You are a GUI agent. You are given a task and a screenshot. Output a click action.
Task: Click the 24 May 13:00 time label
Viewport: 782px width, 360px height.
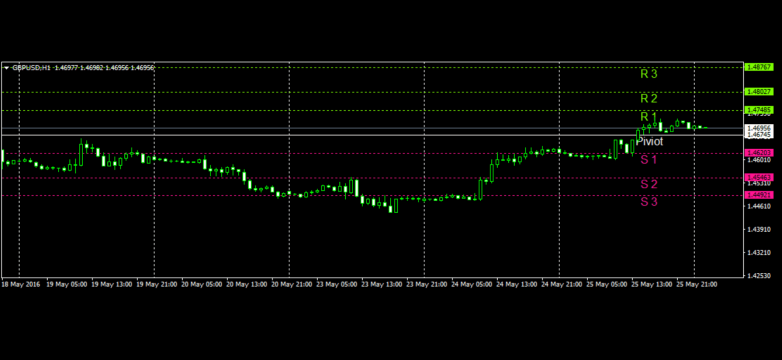click(x=517, y=284)
